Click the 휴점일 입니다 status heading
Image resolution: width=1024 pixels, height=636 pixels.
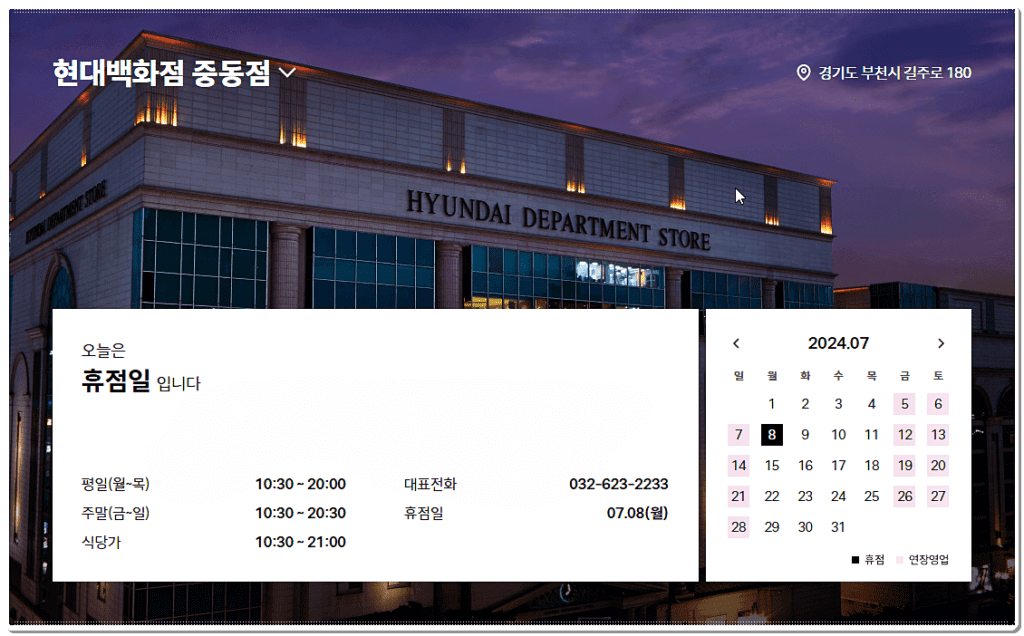click(141, 380)
